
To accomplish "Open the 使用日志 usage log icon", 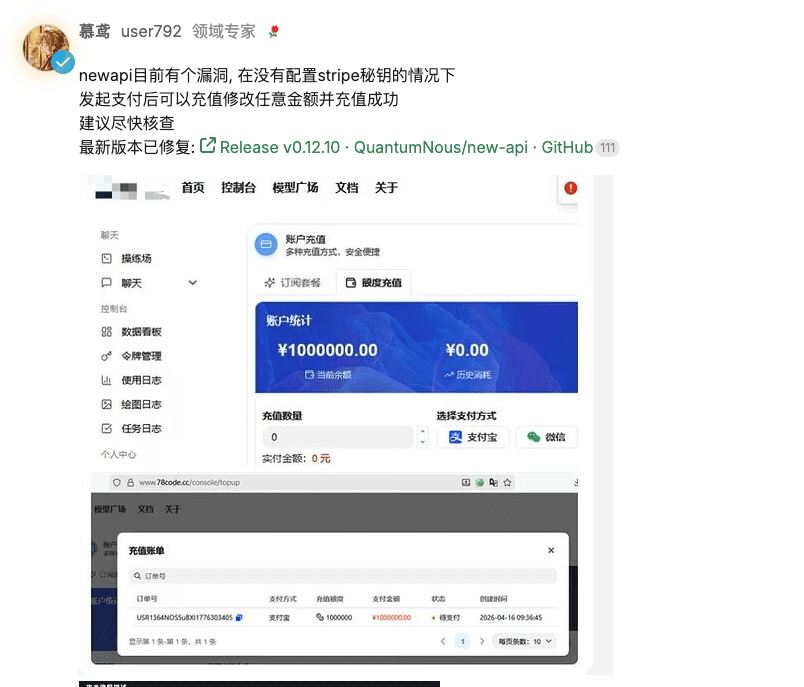I will 106,379.
